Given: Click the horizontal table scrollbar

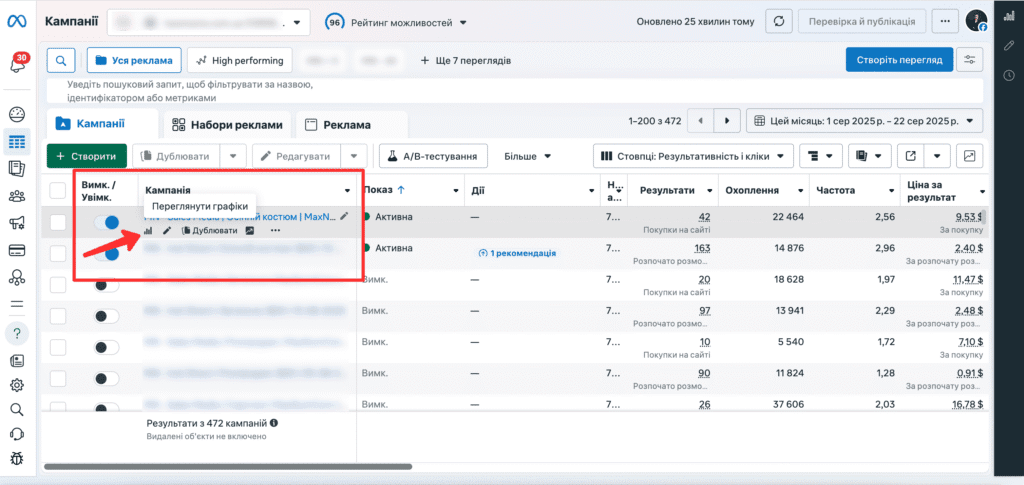Looking at the screenshot, I should pyautogui.click(x=228, y=467).
